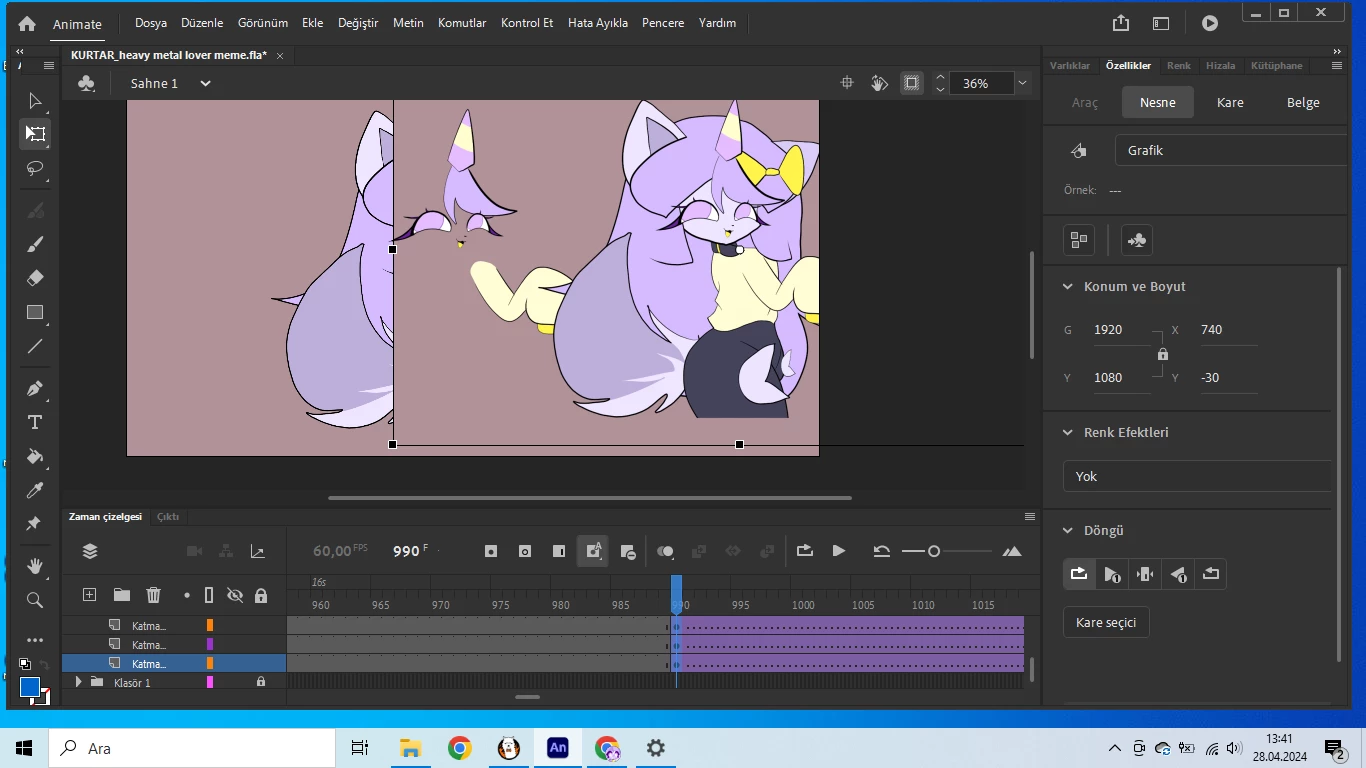Open the Değiştir menu
Image resolution: width=1366 pixels, height=768 pixels.
[358, 23]
